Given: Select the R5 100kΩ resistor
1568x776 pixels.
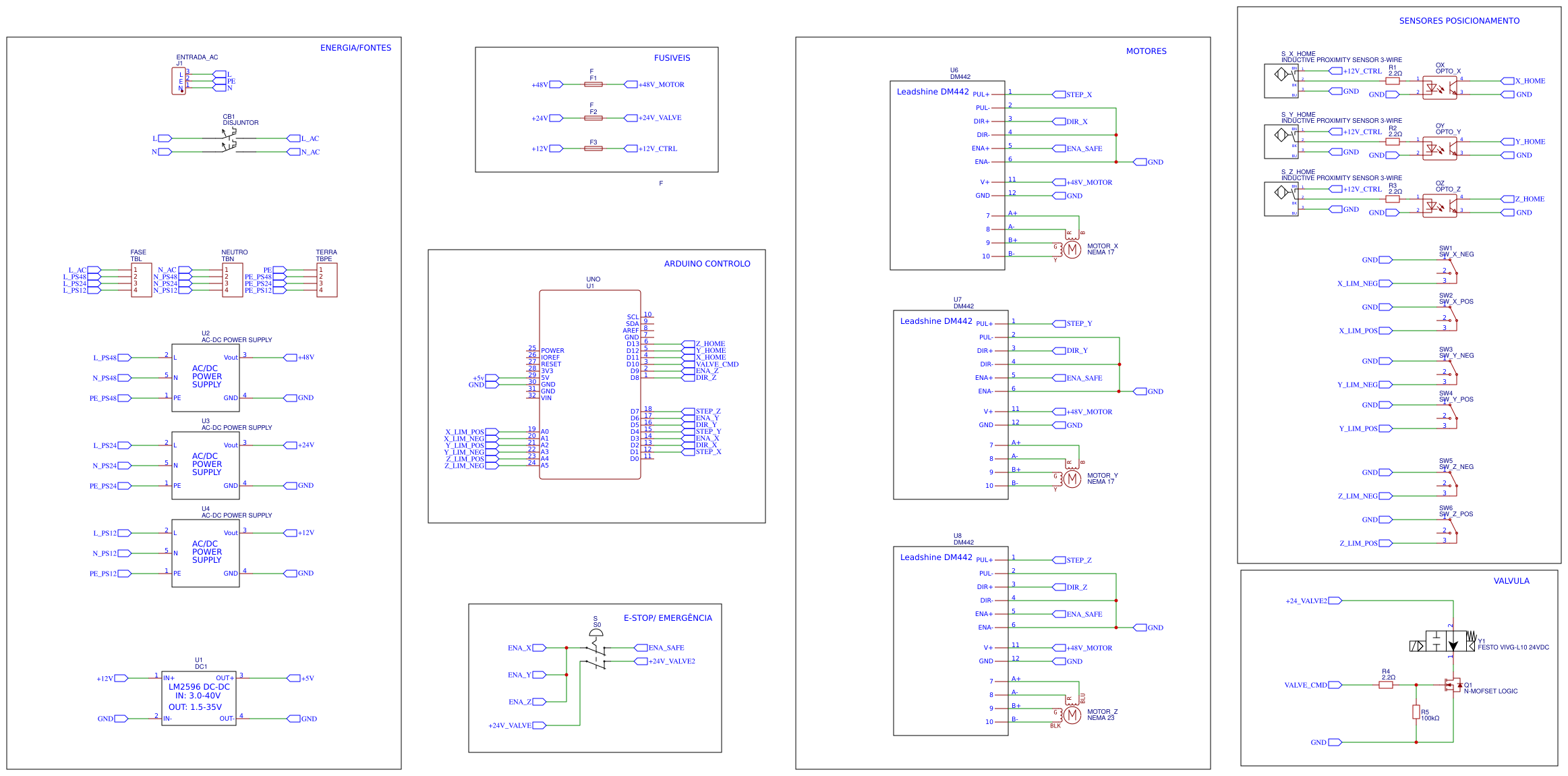Looking at the screenshot, I should 1416,712.
